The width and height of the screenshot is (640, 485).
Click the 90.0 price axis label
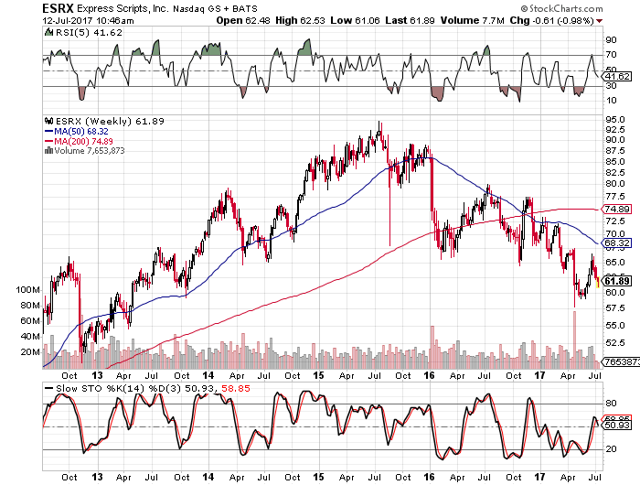pyautogui.click(x=615, y=140)
